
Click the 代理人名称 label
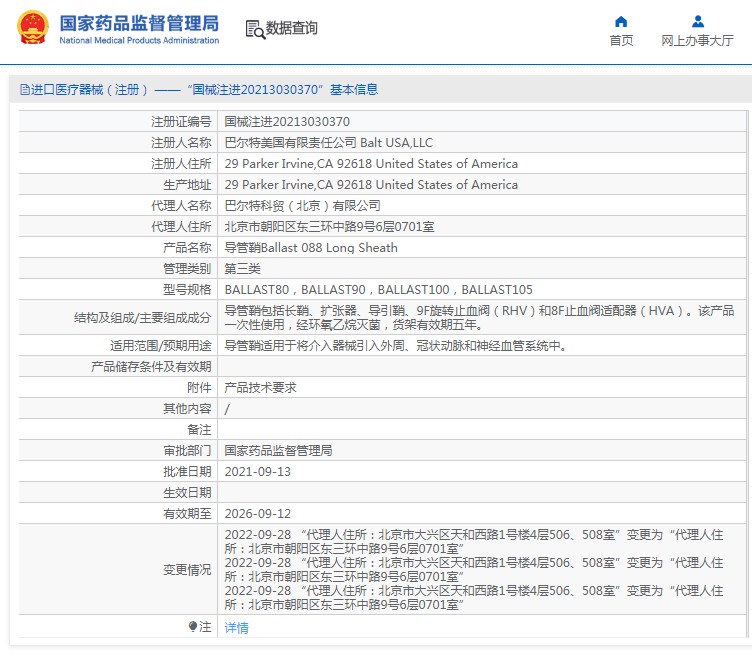(181, 206)
